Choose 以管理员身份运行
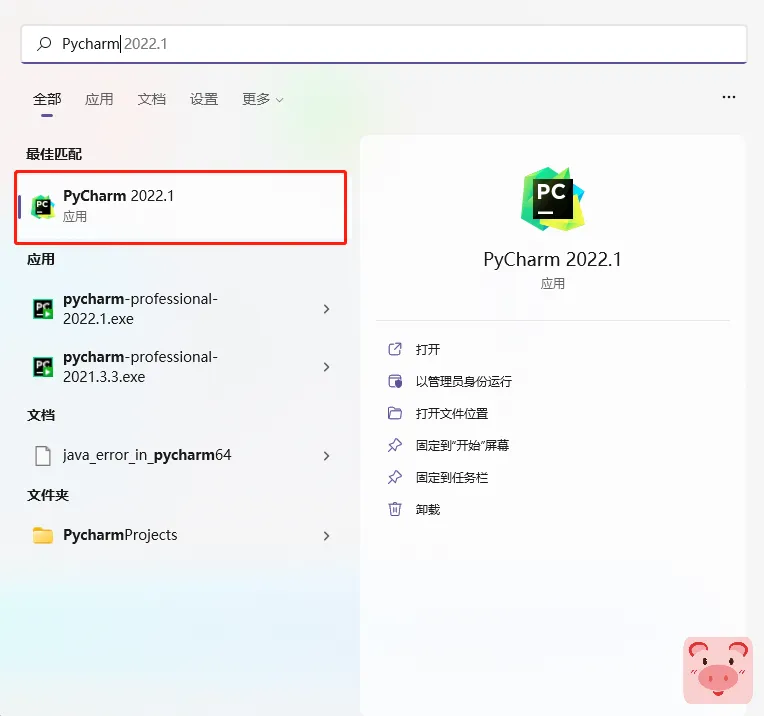Screen dimensions: 764x716 tap(463, 381)
